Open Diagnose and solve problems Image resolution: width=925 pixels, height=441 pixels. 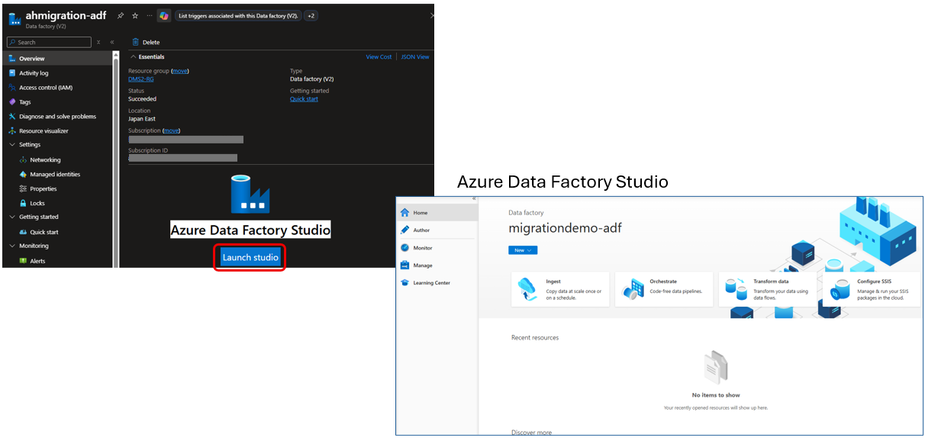click(56, 116)
